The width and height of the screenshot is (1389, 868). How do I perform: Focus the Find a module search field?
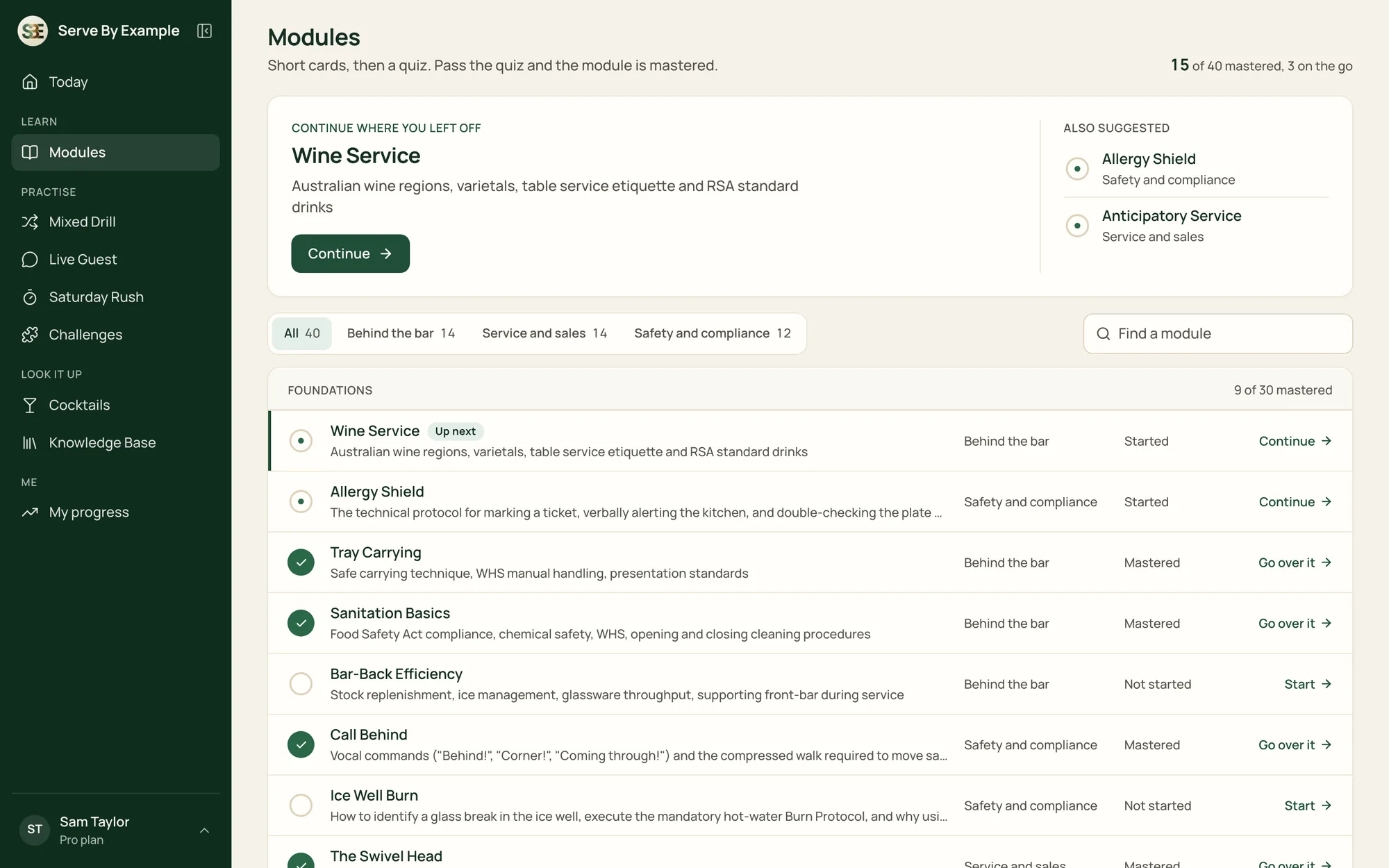[x=1217, y=334]
